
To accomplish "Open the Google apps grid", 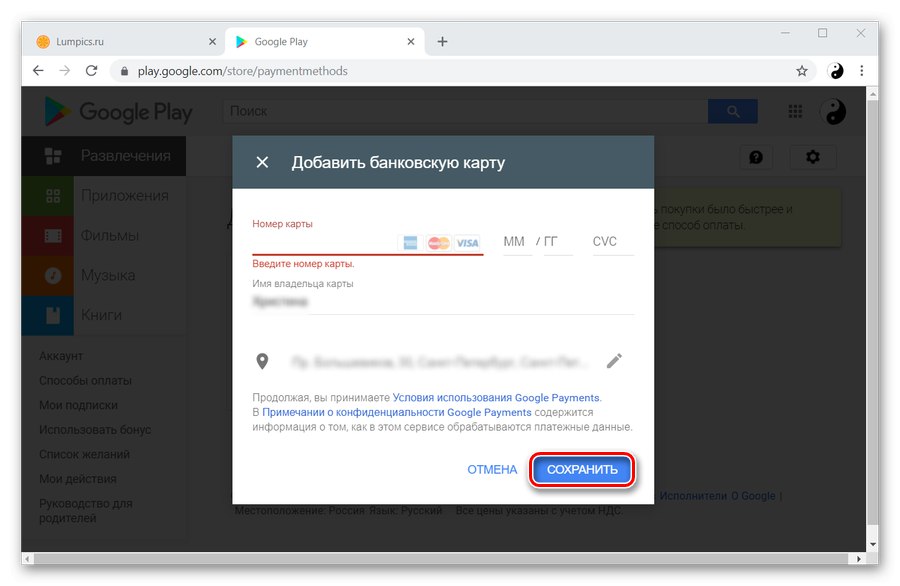I will pos(795,111).
